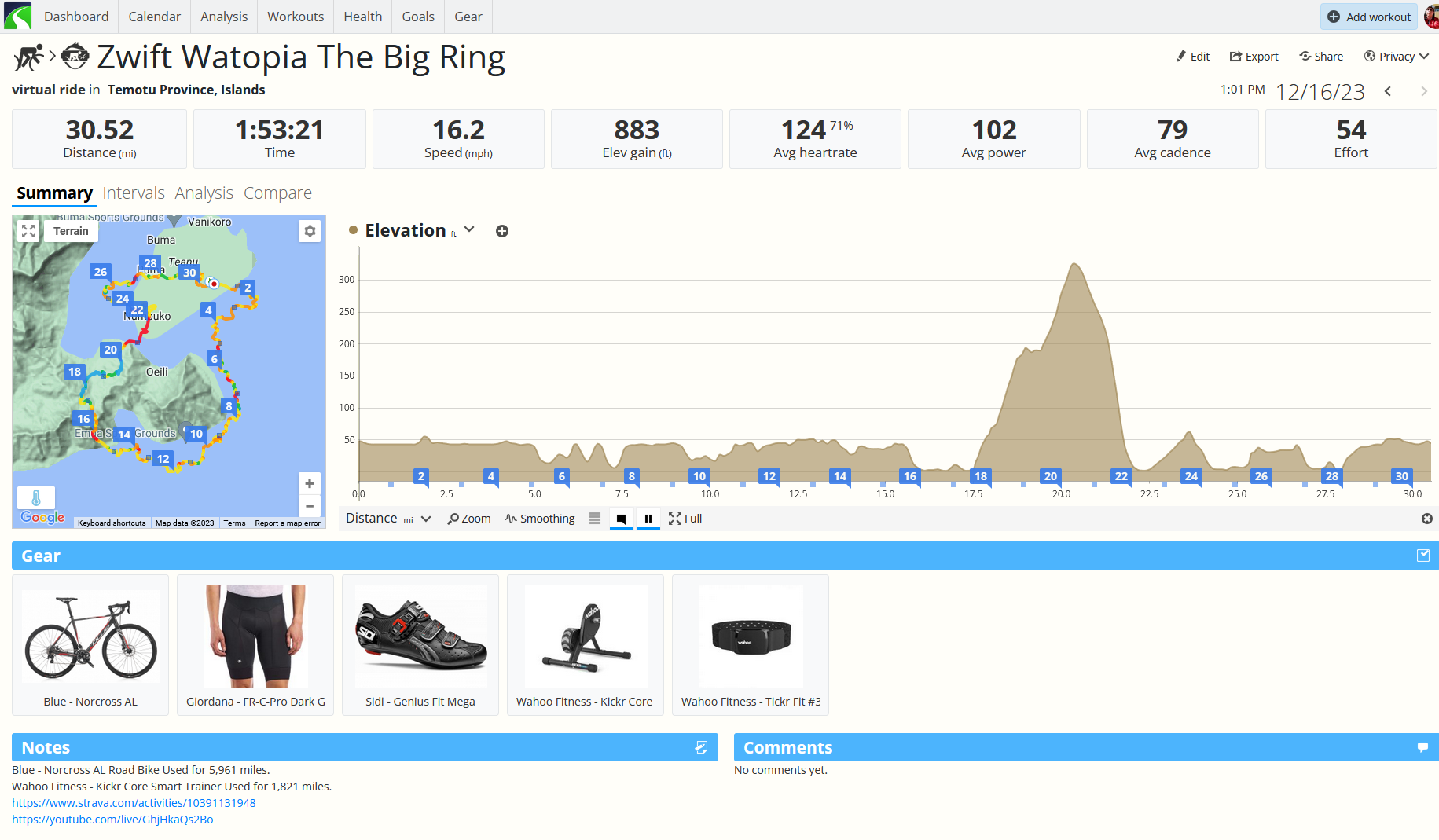Click the Temotu Province, Islands location
Screen dimensions: 1439x840
186,90
